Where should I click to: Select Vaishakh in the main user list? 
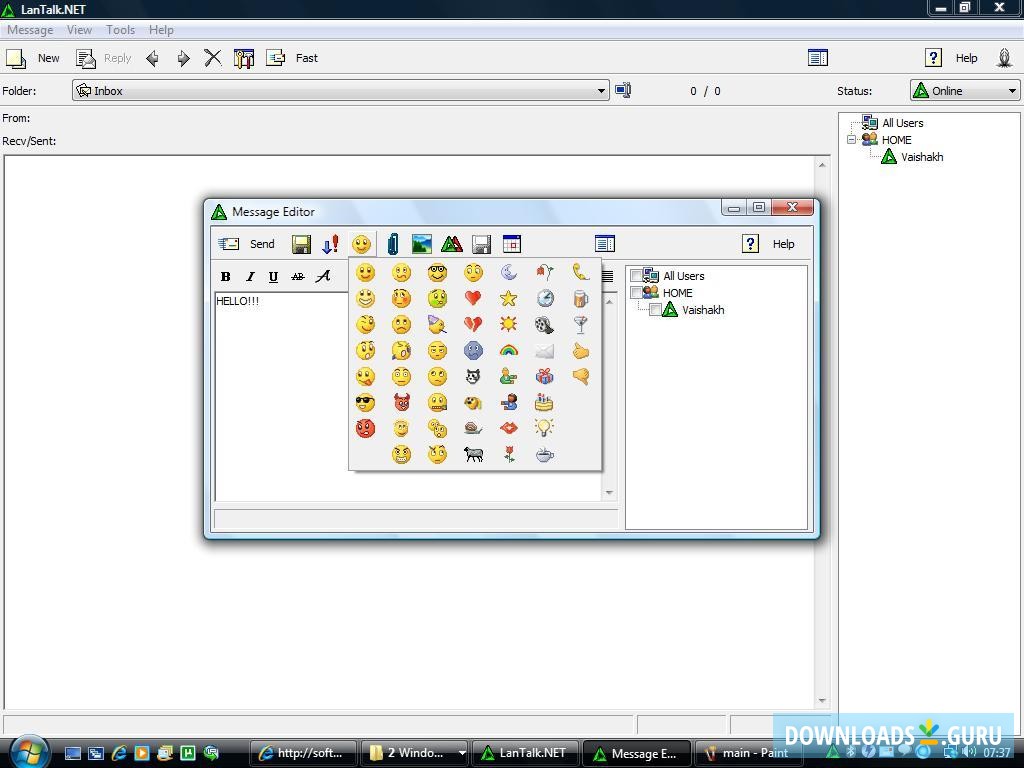tap(921, 157)
